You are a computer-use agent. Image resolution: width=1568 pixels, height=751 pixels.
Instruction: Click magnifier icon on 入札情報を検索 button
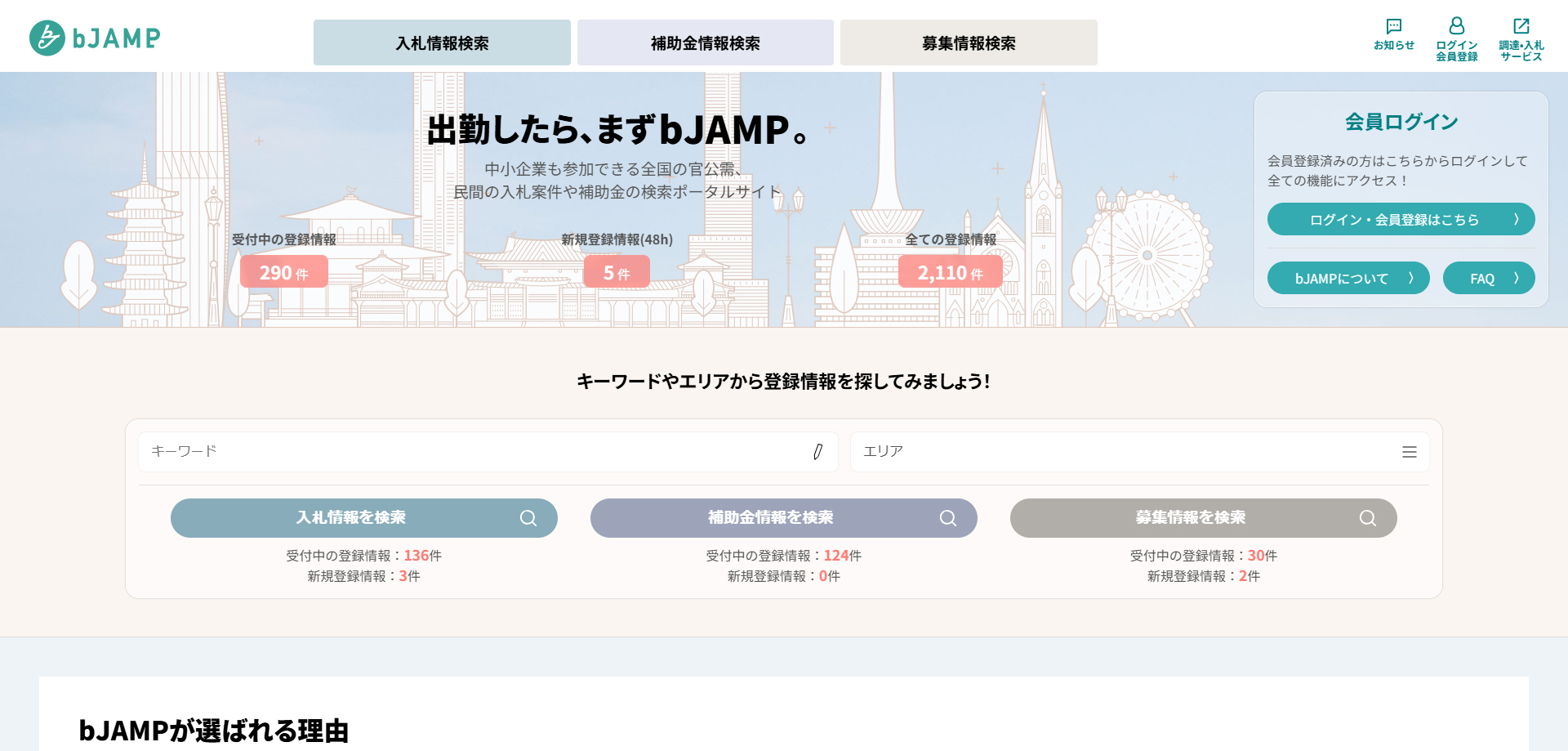[528, 518]
